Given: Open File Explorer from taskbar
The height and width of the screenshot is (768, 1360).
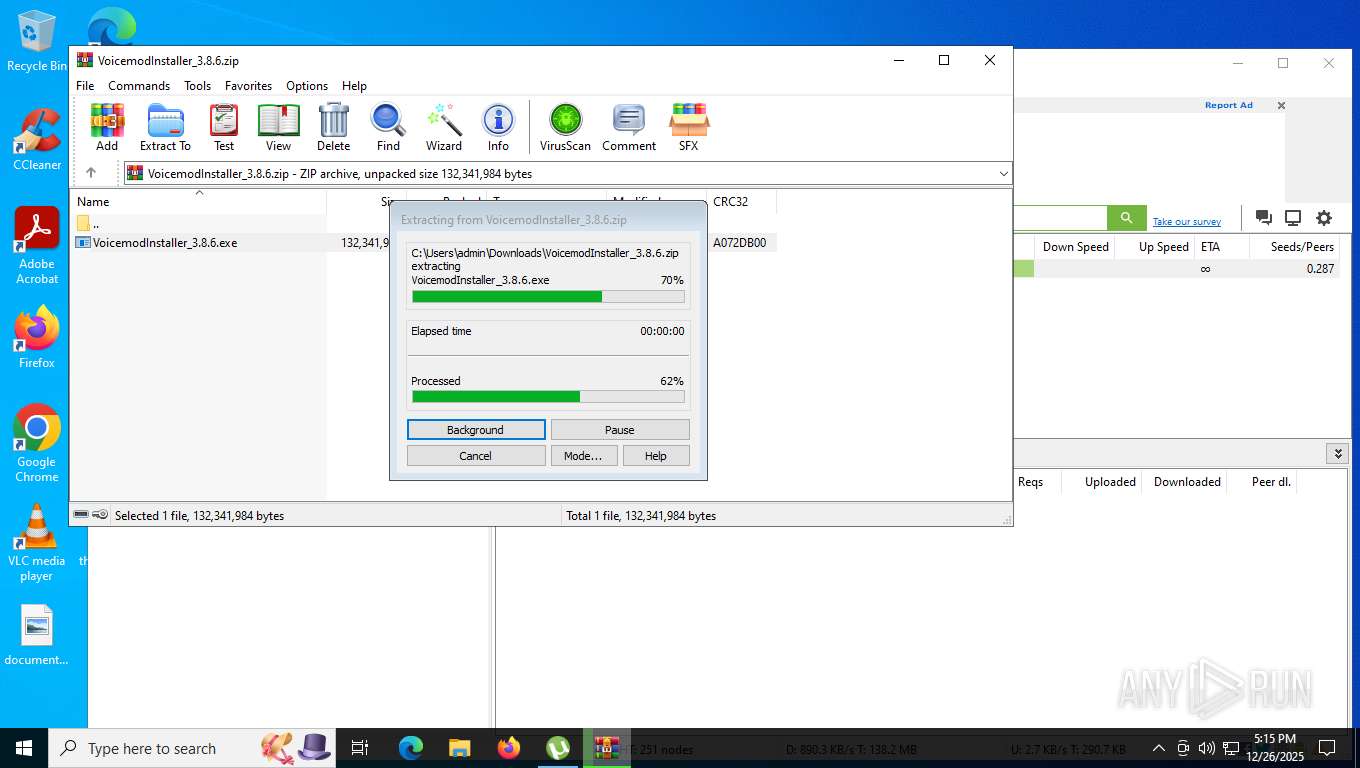Looking at the screenshot, I should tap(460, 748).
